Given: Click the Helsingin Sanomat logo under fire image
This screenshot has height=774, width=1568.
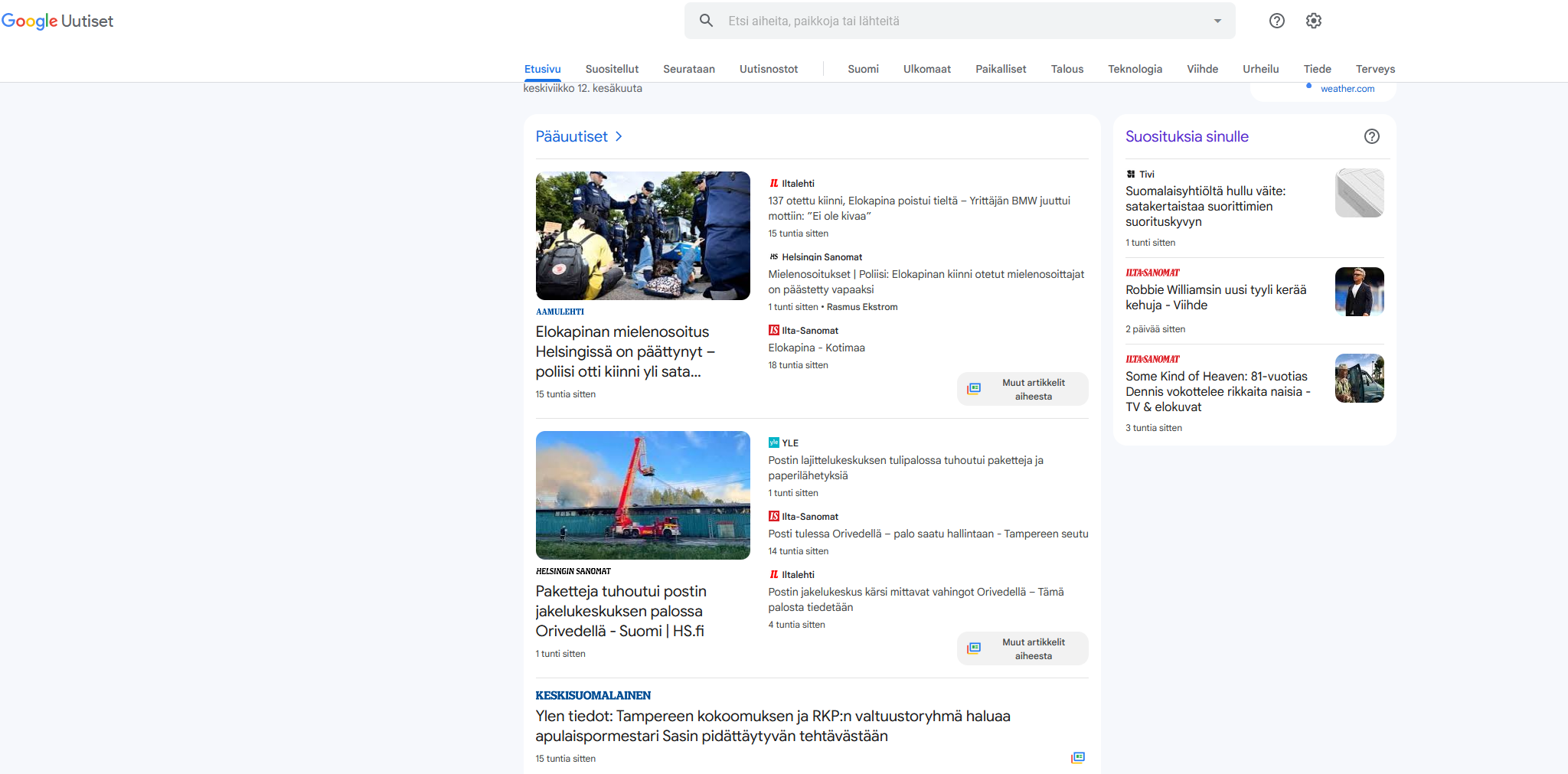Looking at the screenshot, I should tap(573, 571).
